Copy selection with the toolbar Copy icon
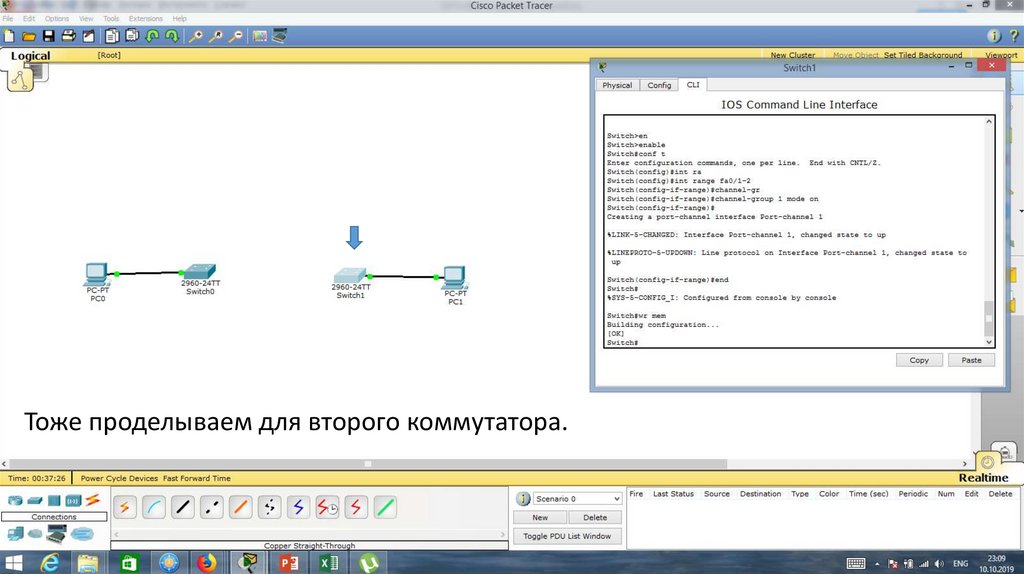The height and width of the screenshot is (574, 1024). click(x=112, y=37)
